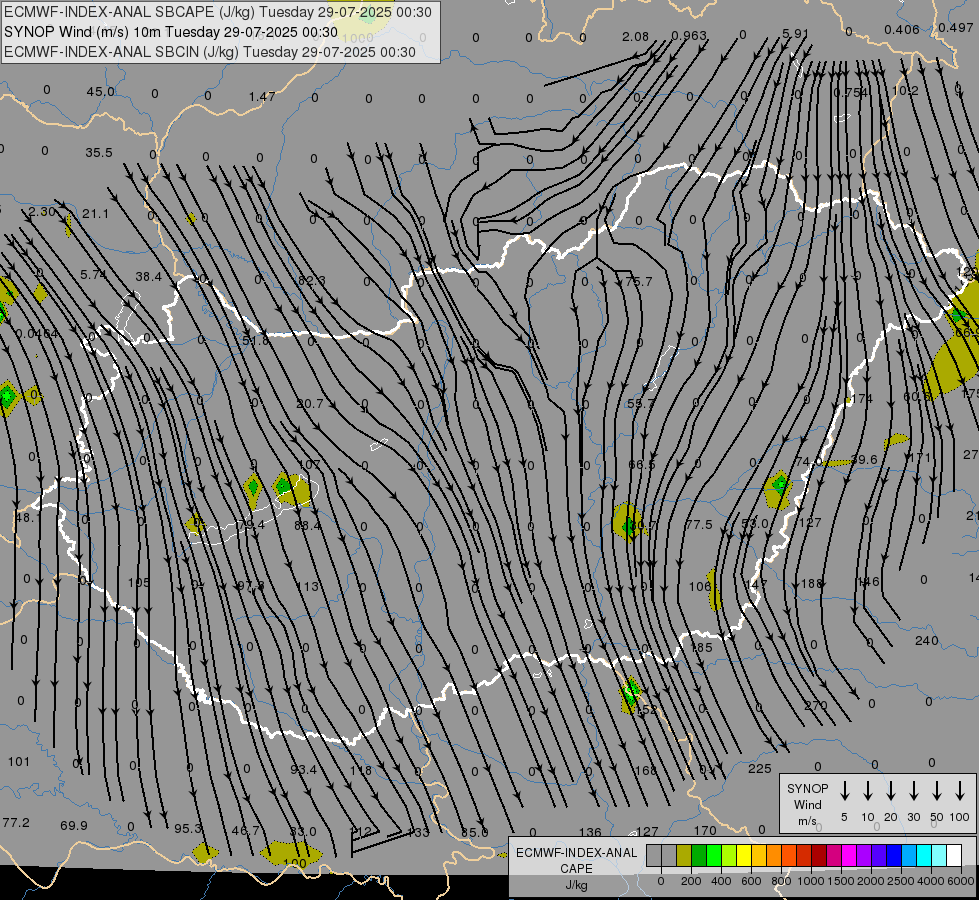Click the map value '21.1'

(x=96, y=214)
